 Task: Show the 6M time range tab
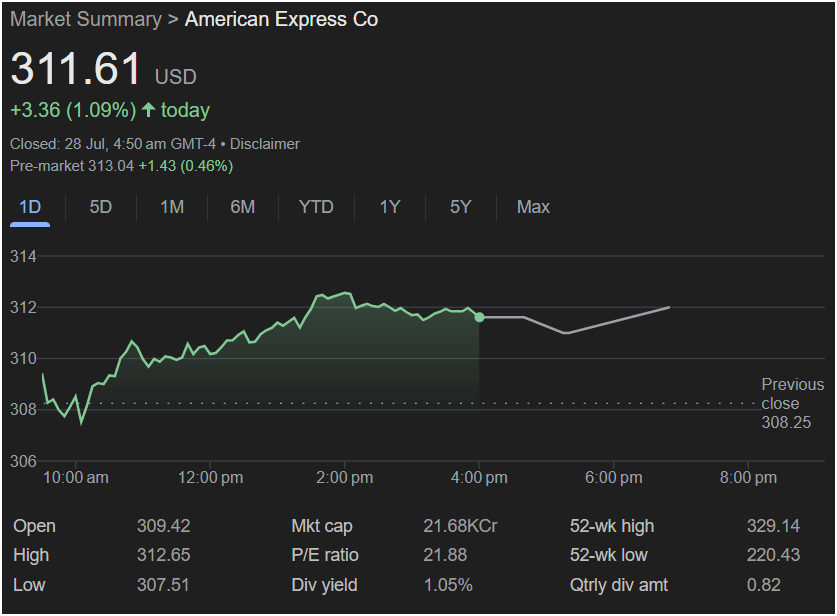pos(242,207)
